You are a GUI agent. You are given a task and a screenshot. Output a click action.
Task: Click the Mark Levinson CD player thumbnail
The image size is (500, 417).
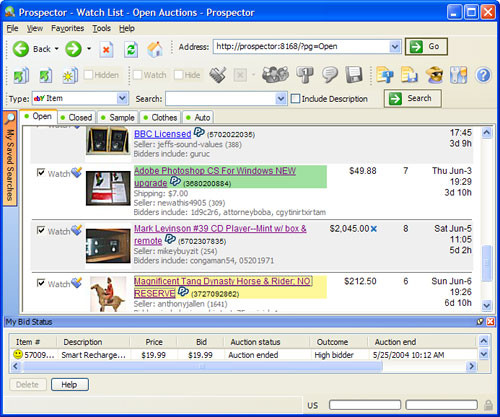[x=108, y=246]
